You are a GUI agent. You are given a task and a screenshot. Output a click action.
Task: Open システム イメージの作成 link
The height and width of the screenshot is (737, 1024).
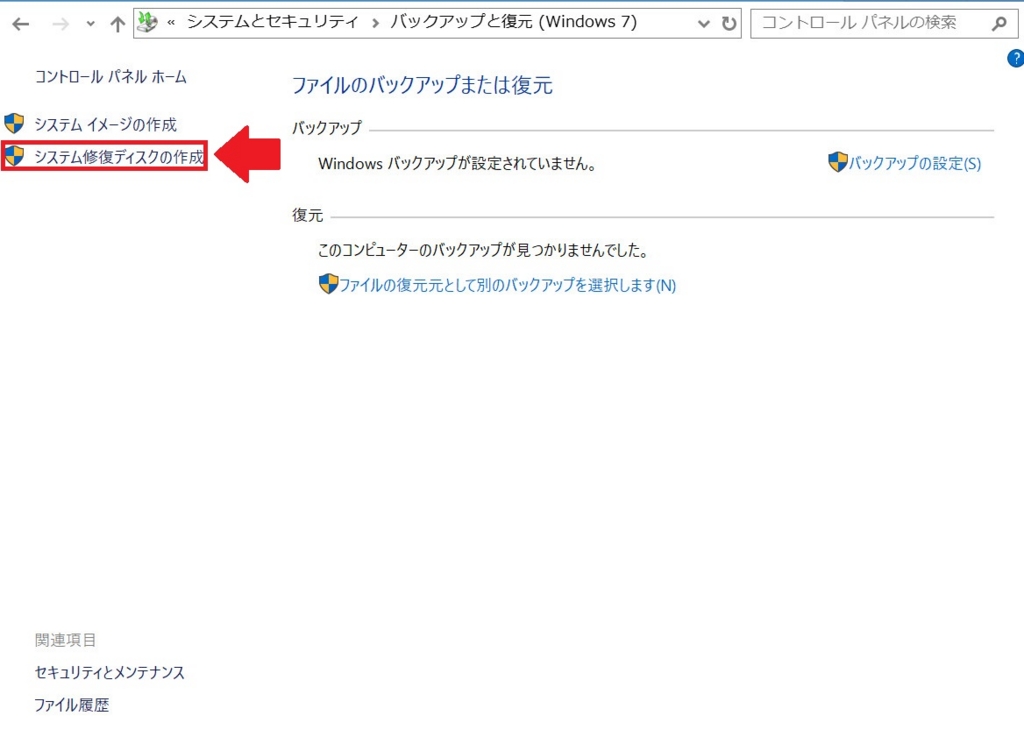coord(105,124)
